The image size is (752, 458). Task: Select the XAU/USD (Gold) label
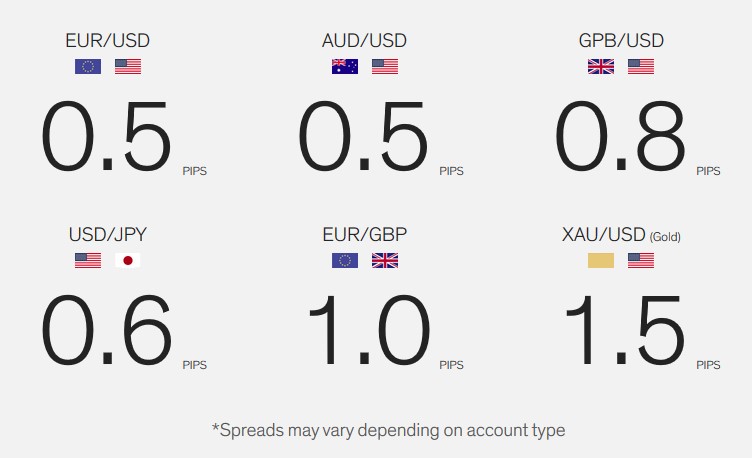click(x=621, y=235)
